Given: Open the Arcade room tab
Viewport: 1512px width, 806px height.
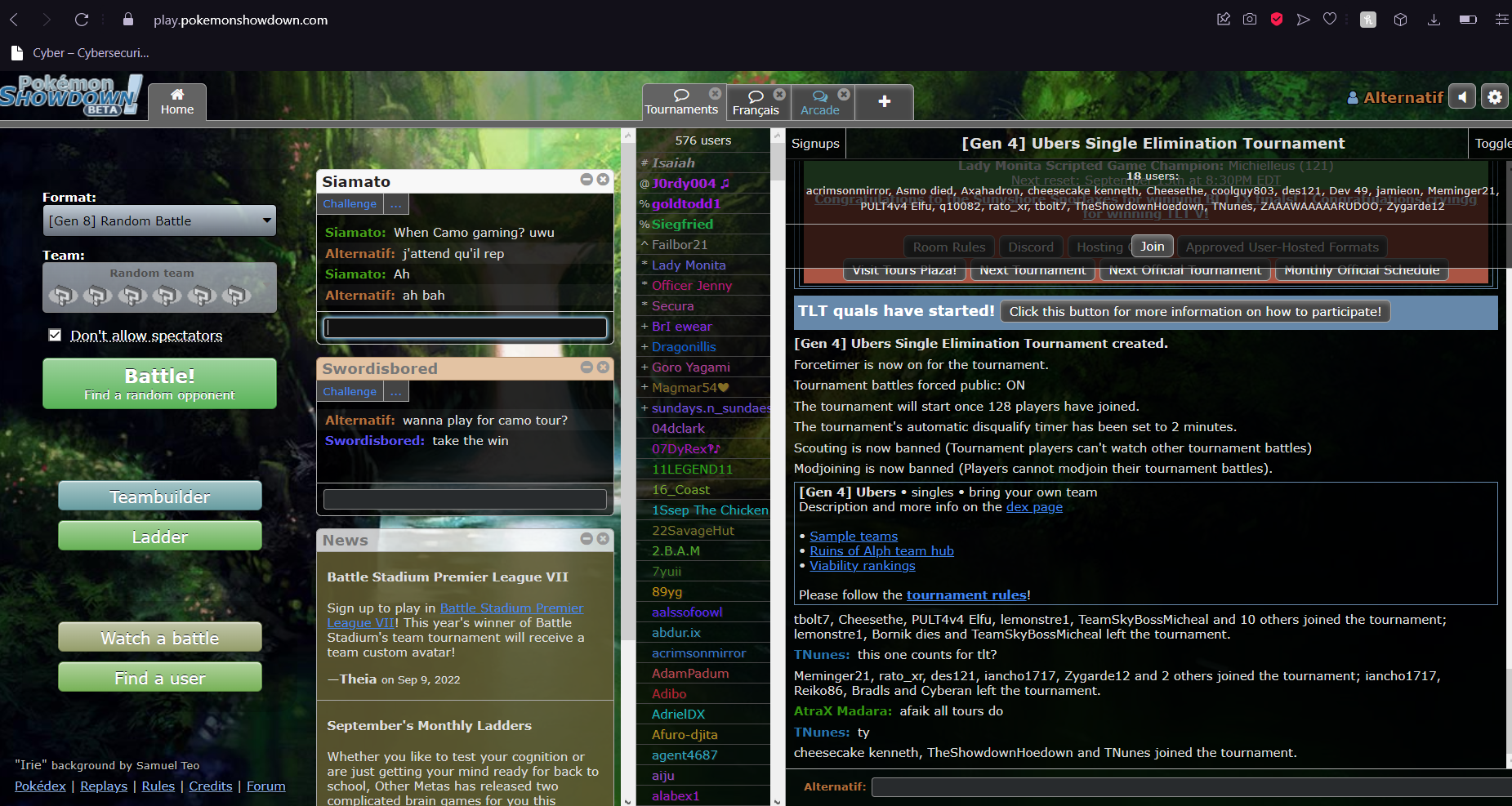Looking at the screenshot, I should tap(820, 103).
